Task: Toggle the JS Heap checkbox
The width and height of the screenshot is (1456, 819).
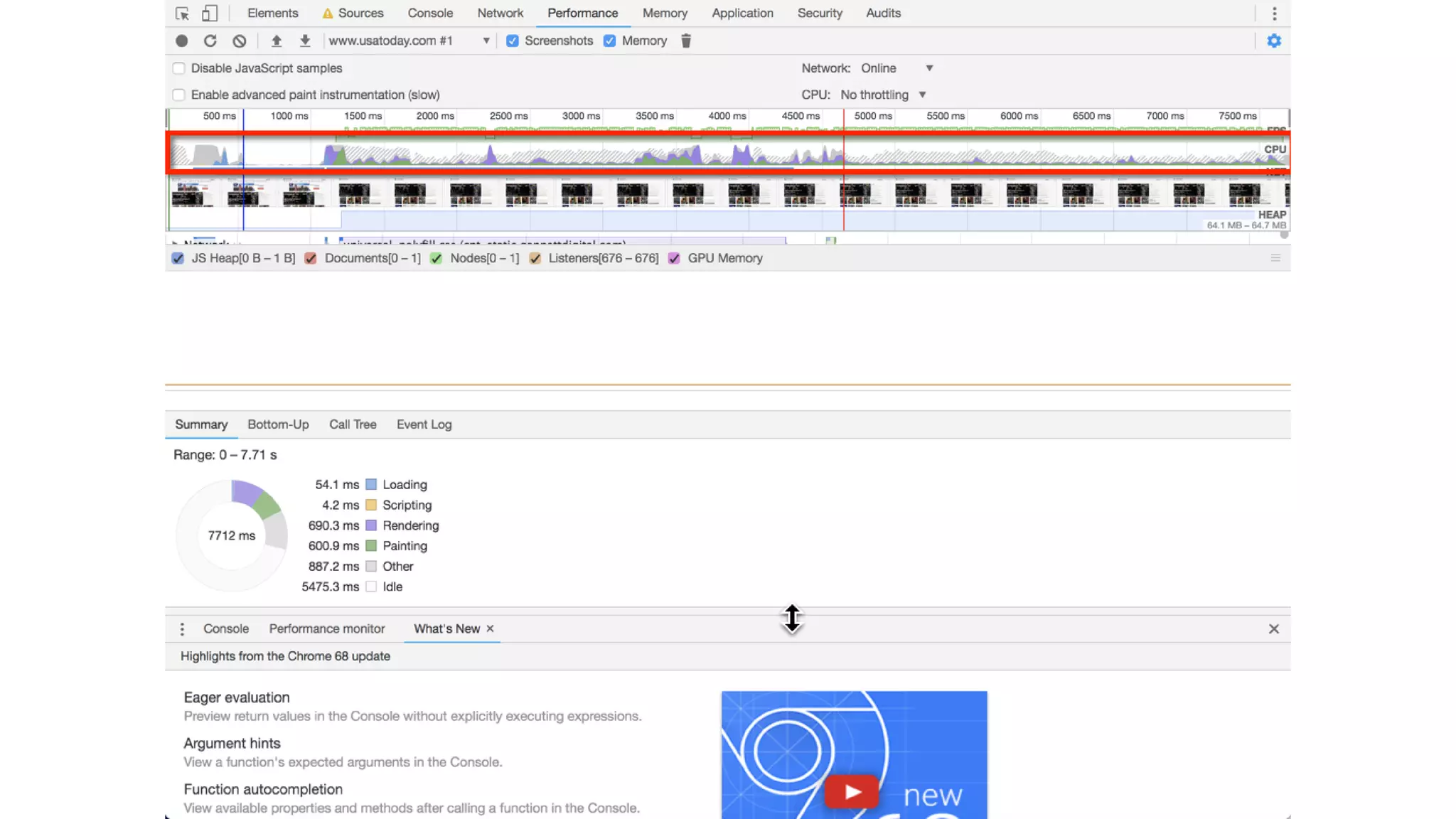Action: pos(178,259)
